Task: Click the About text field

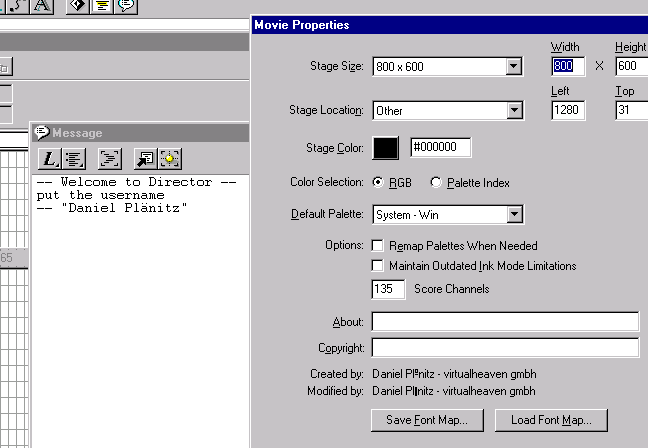Action: (505, 322)
